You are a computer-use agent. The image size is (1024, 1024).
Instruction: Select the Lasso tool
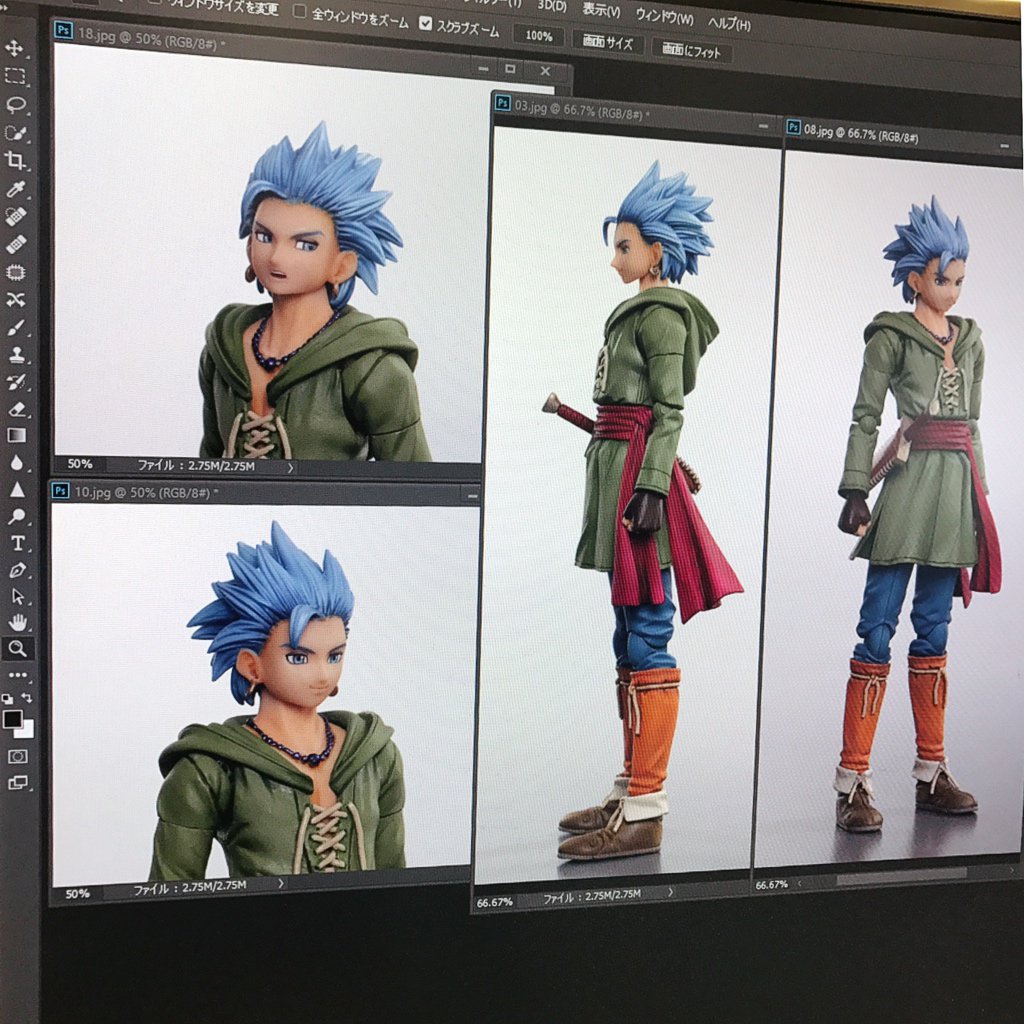pyautogui.click(x=15, y=104)
